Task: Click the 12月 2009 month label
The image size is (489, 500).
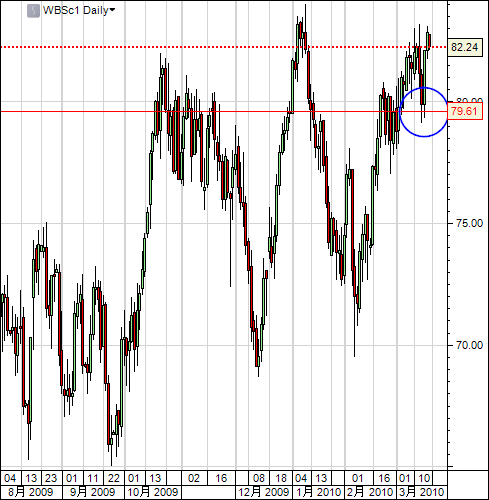Action: pyautogui.click(x=263, y=492)
